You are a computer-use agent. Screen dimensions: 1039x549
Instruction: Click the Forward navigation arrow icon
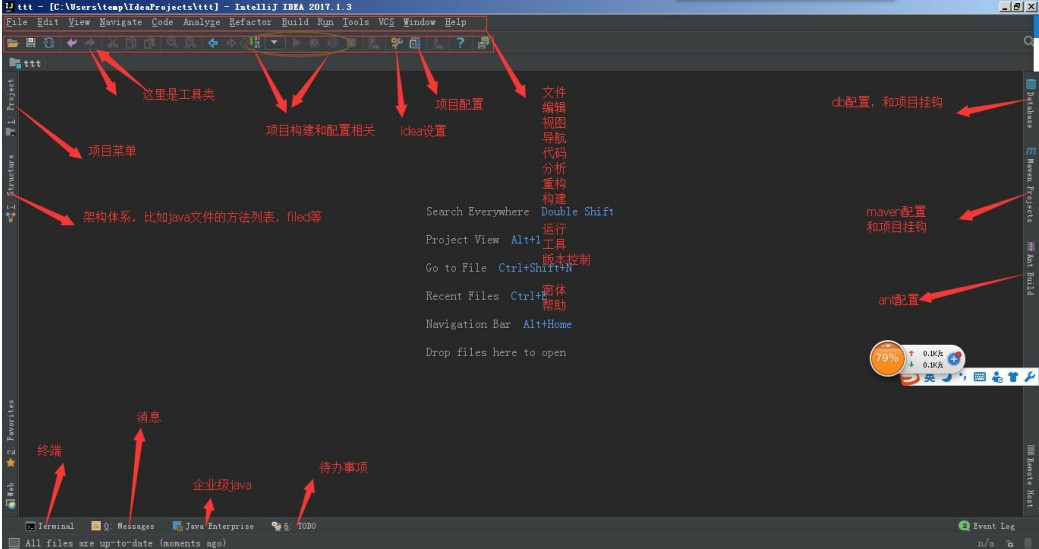pos(231,43)
